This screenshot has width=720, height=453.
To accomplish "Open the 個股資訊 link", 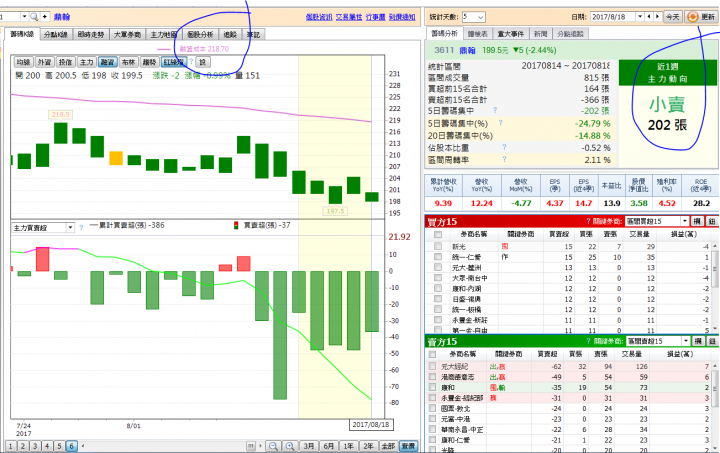I will tap(319, 17).
